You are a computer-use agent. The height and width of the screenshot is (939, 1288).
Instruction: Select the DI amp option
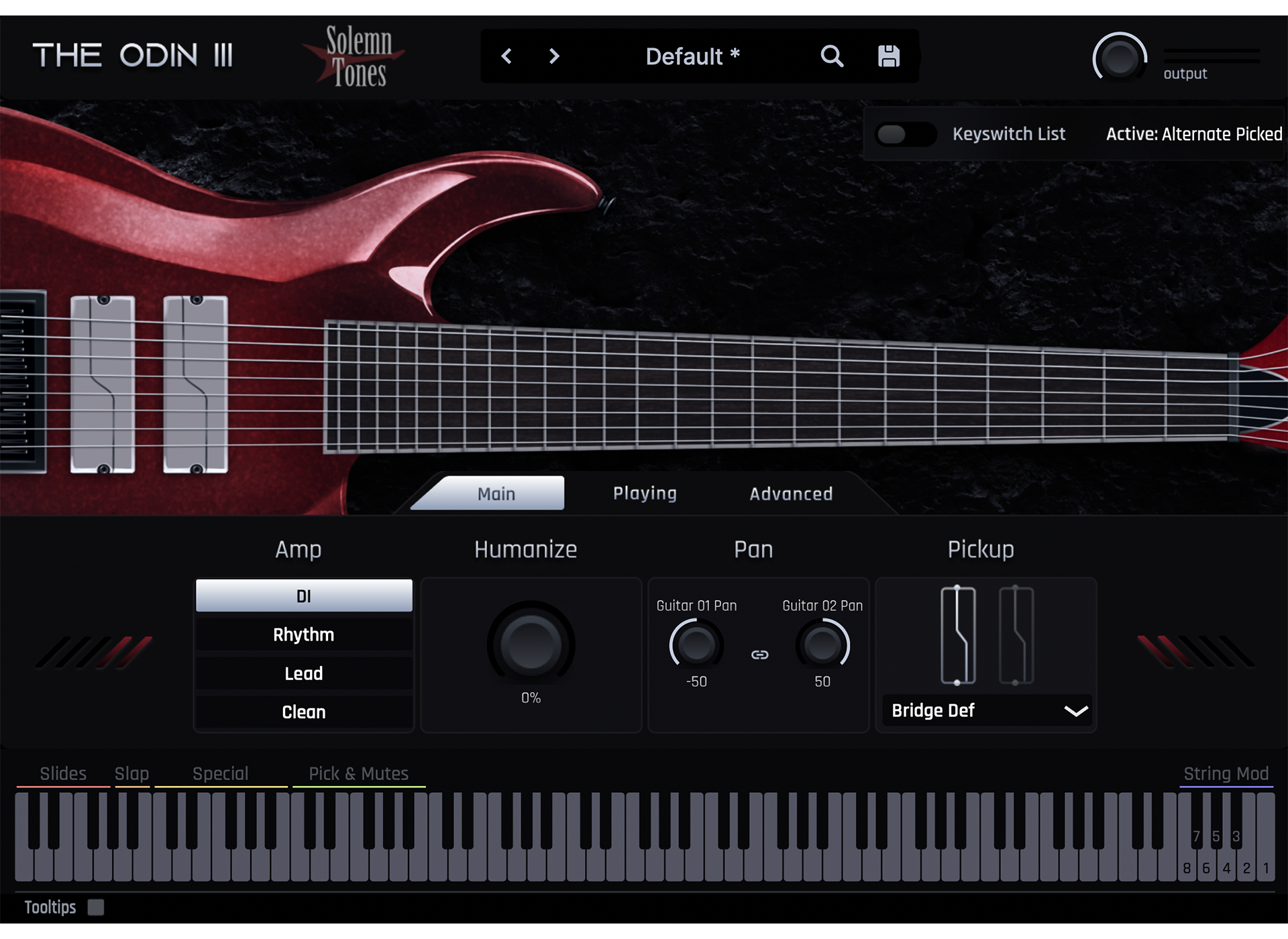coord(304,596)
